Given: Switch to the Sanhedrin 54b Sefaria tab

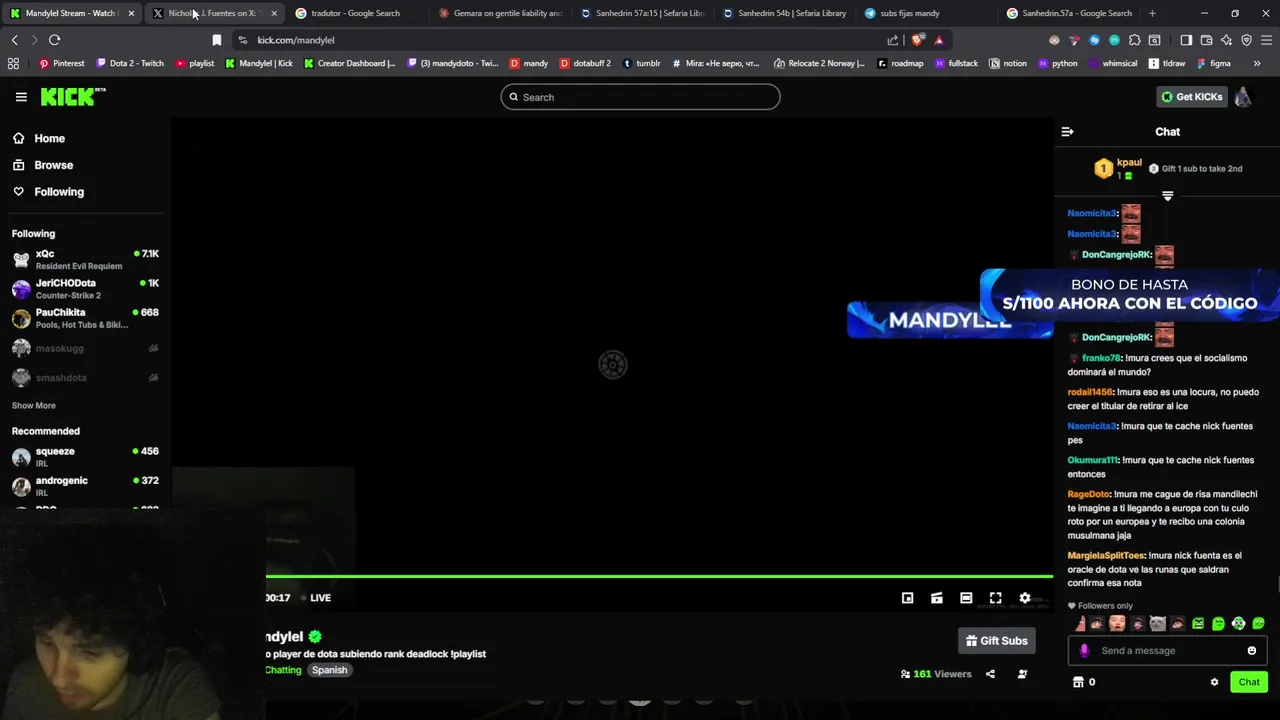Looking at the screenshot, I should [x=785, y=13].
